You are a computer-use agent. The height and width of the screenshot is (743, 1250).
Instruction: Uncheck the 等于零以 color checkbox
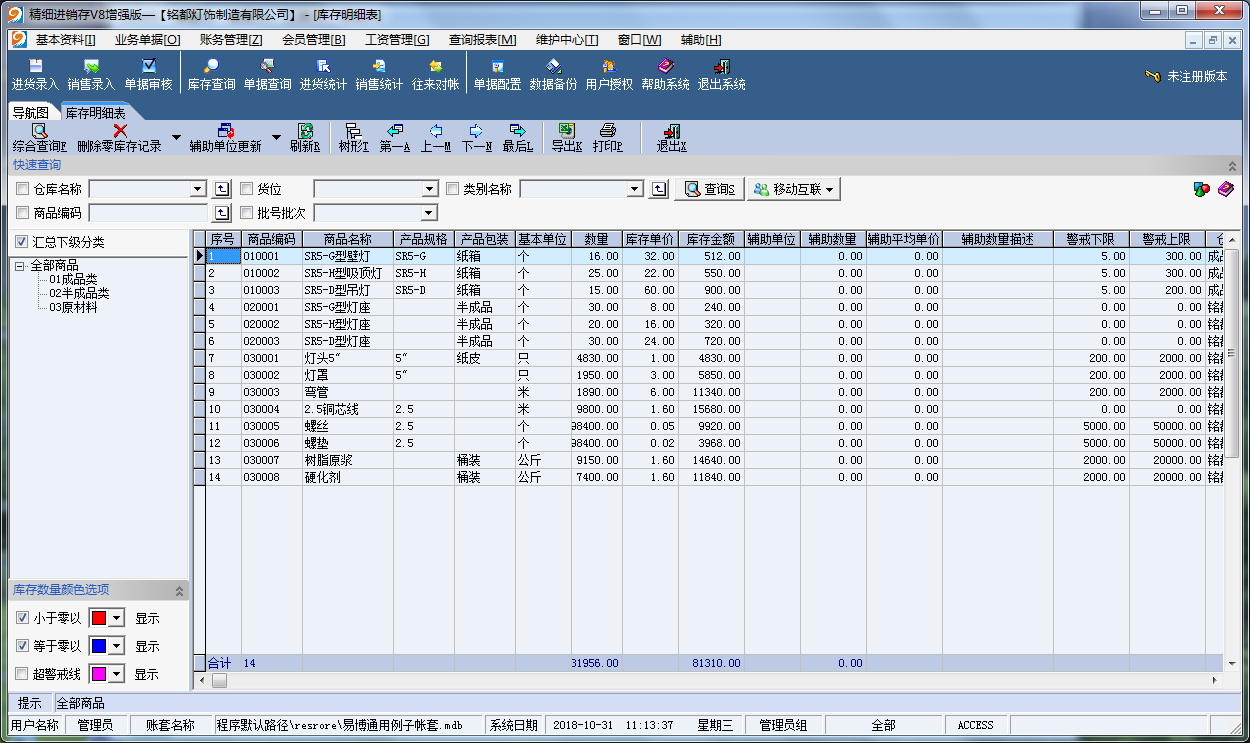tap(22, 646)
